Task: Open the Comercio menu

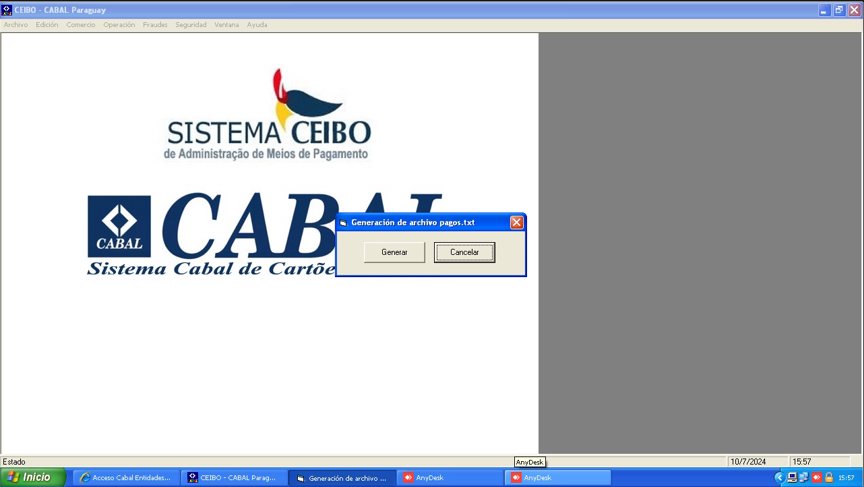Action: coord(81,25)
